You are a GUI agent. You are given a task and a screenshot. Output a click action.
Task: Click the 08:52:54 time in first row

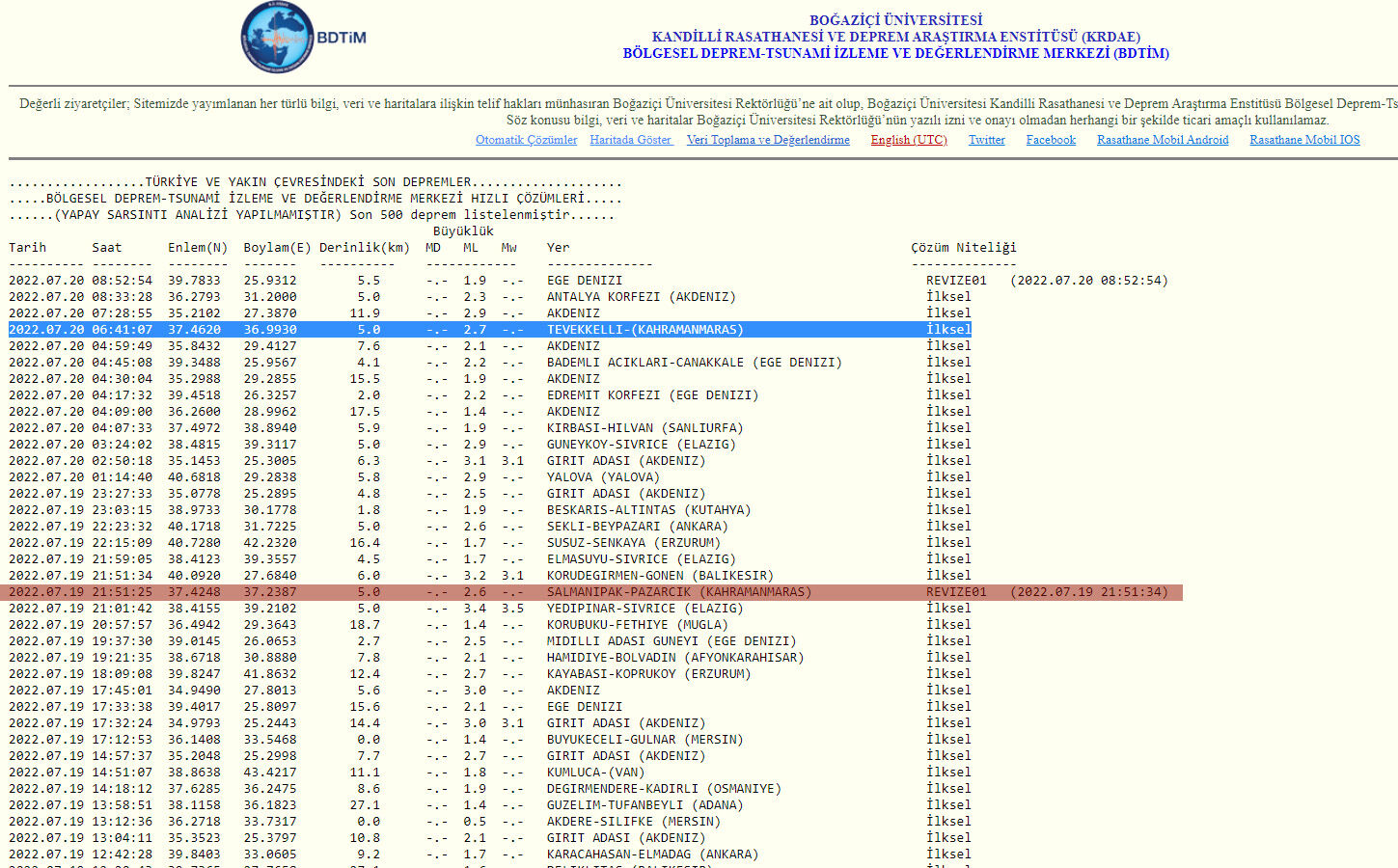coord(123,281)
